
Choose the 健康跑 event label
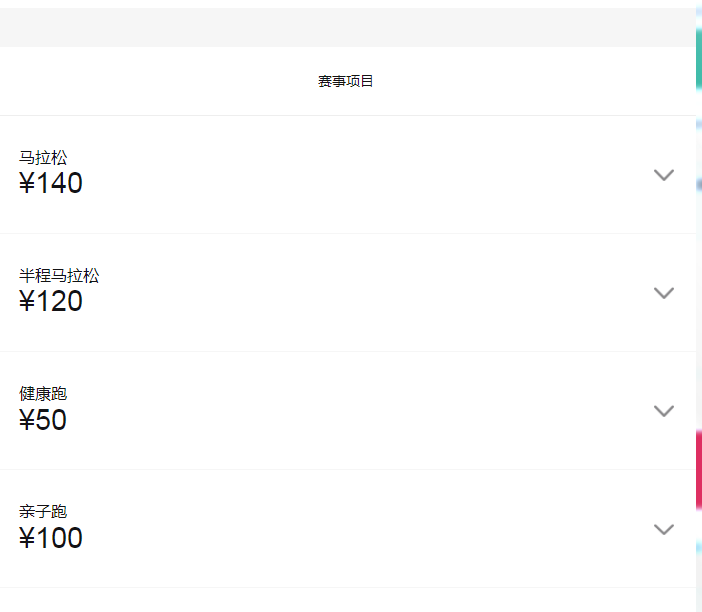click(43, 393)
